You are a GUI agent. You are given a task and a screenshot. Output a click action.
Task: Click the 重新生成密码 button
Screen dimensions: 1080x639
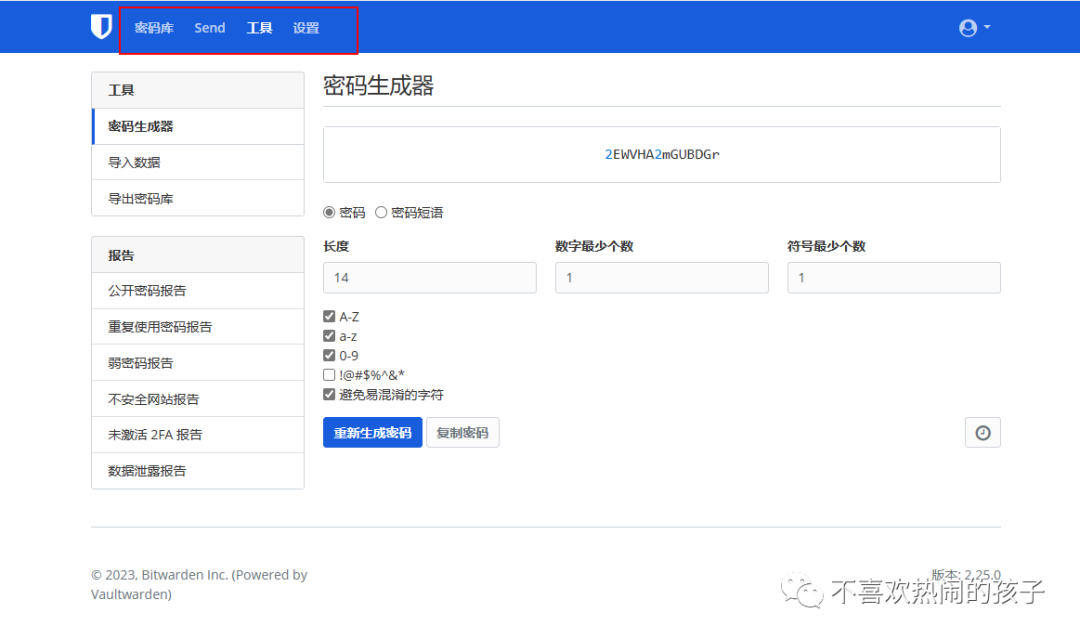(x=372, y=432)
